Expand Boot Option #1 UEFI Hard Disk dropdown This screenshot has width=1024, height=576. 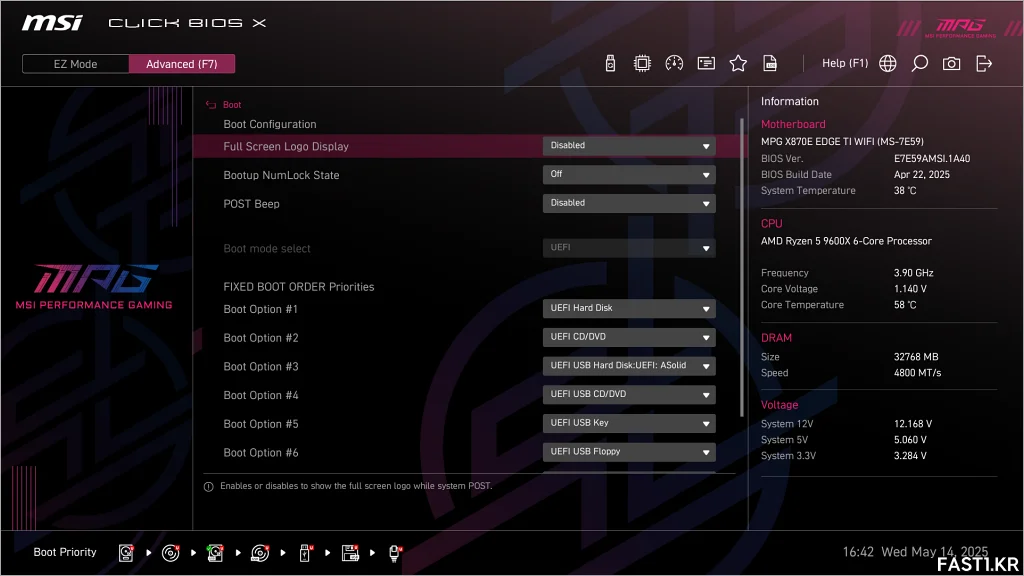629,308
